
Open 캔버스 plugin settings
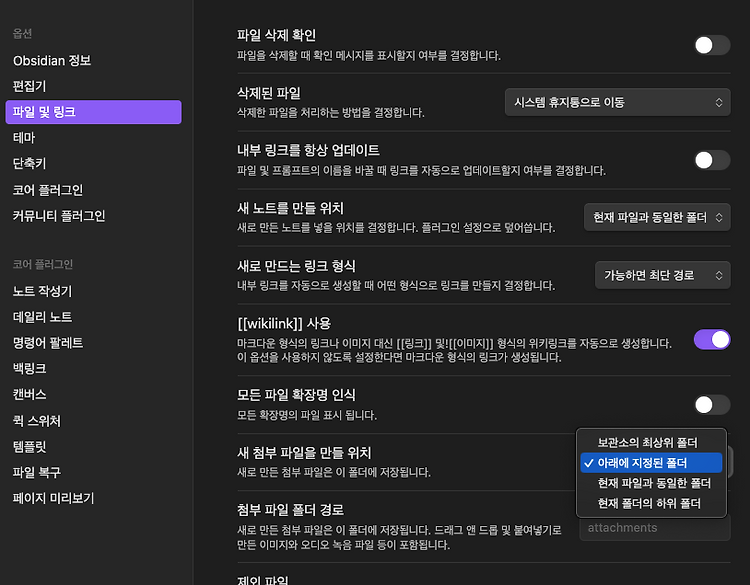point(29,394)
